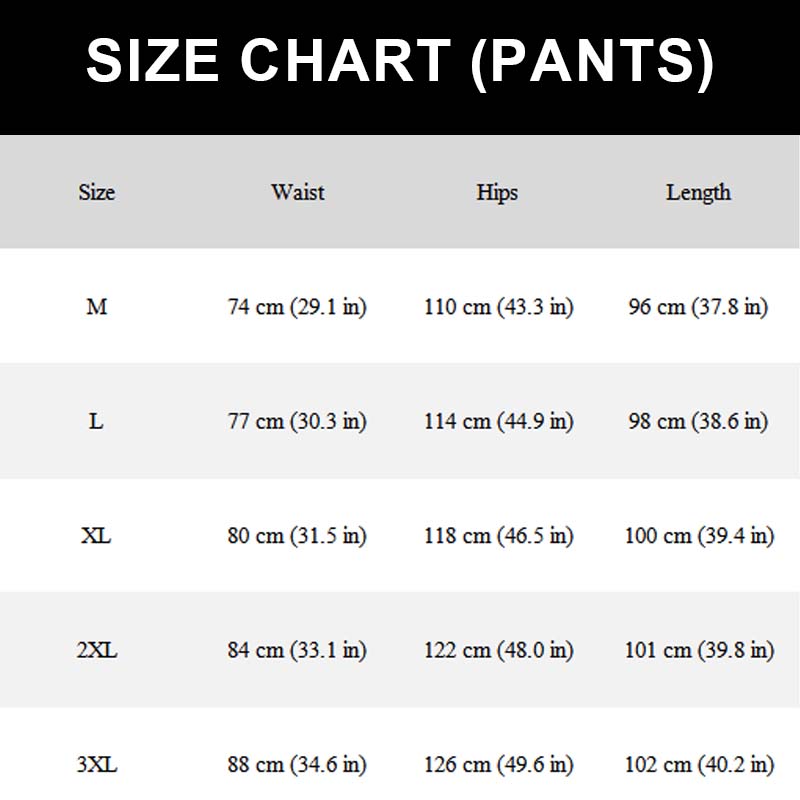Select the L size row label

pyautogui.click(x=96, y=421)
